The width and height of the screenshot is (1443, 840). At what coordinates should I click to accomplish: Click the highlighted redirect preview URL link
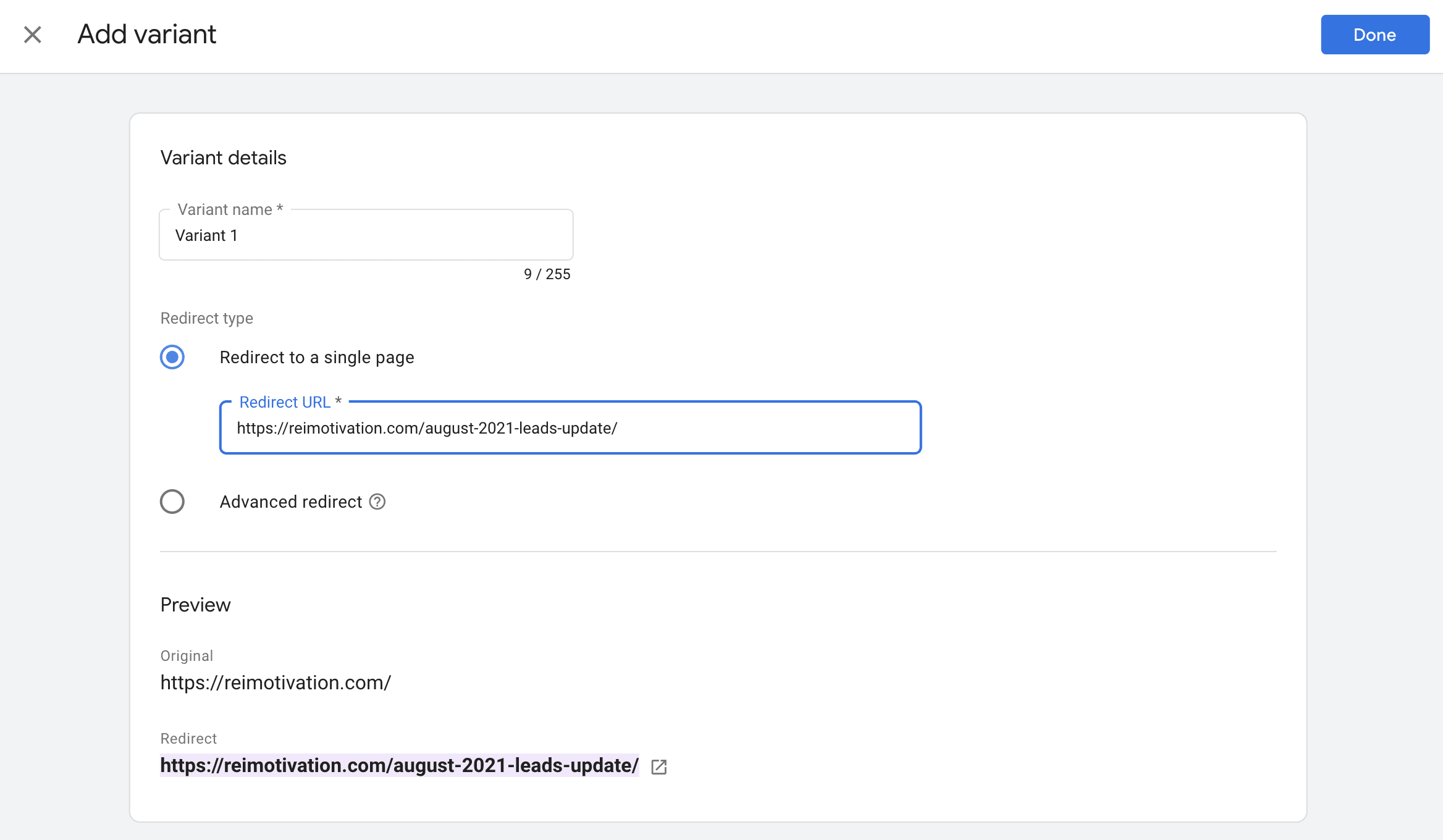(x=399, y=765)
